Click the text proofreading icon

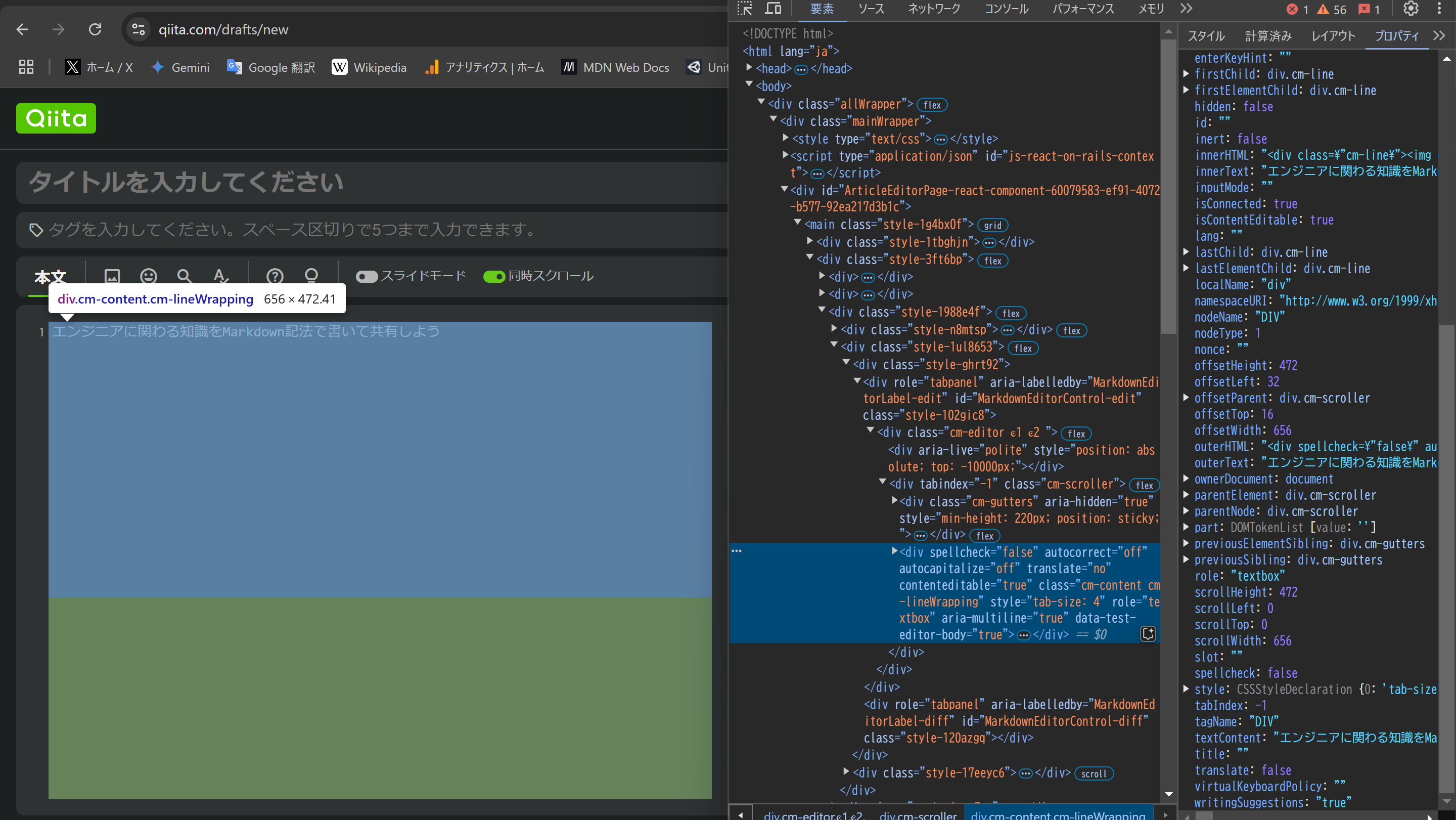point(221,276)
